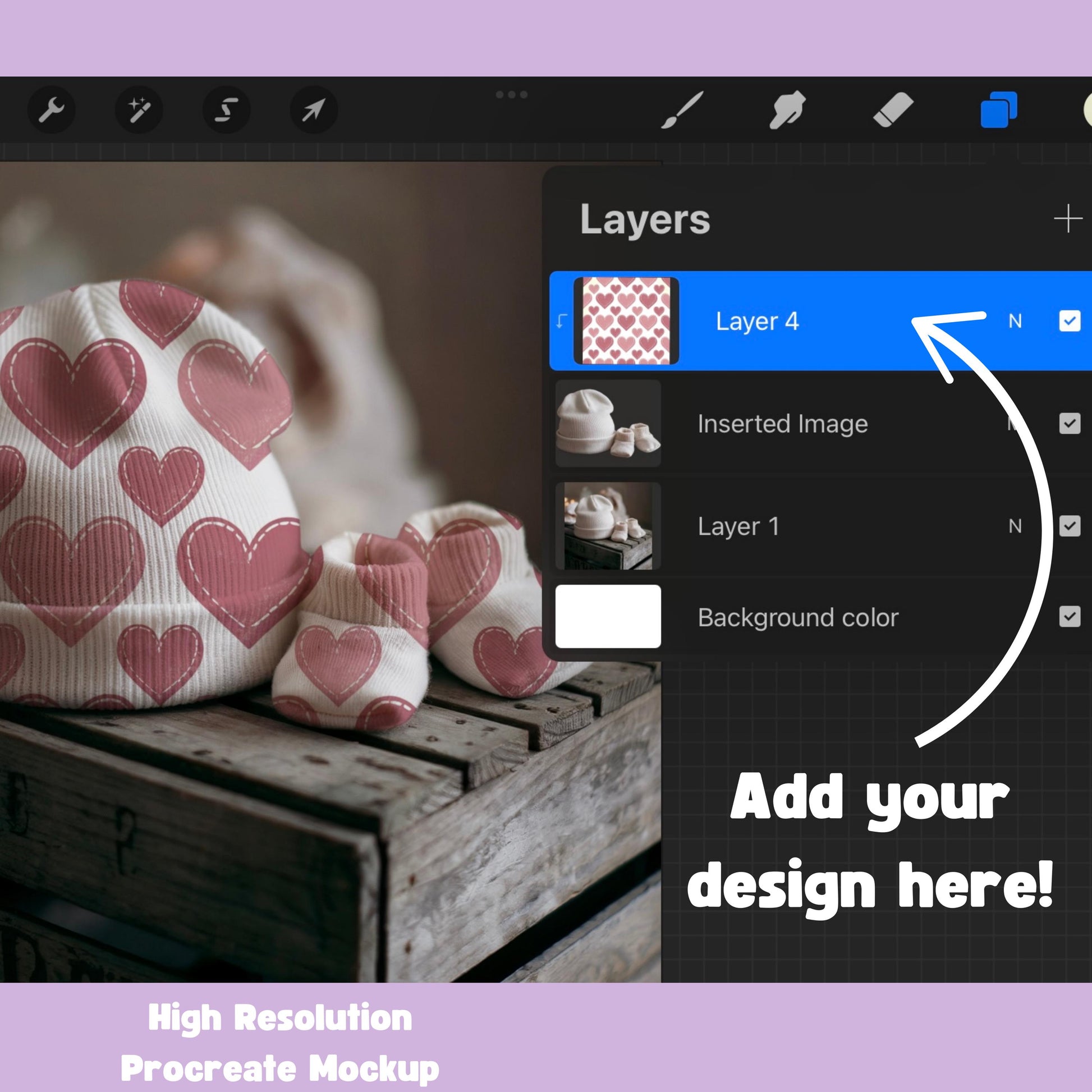Tap the Layer 4 hearts thumbnail
Screen dimensions: 1092x1092
(x=626, y=321)
